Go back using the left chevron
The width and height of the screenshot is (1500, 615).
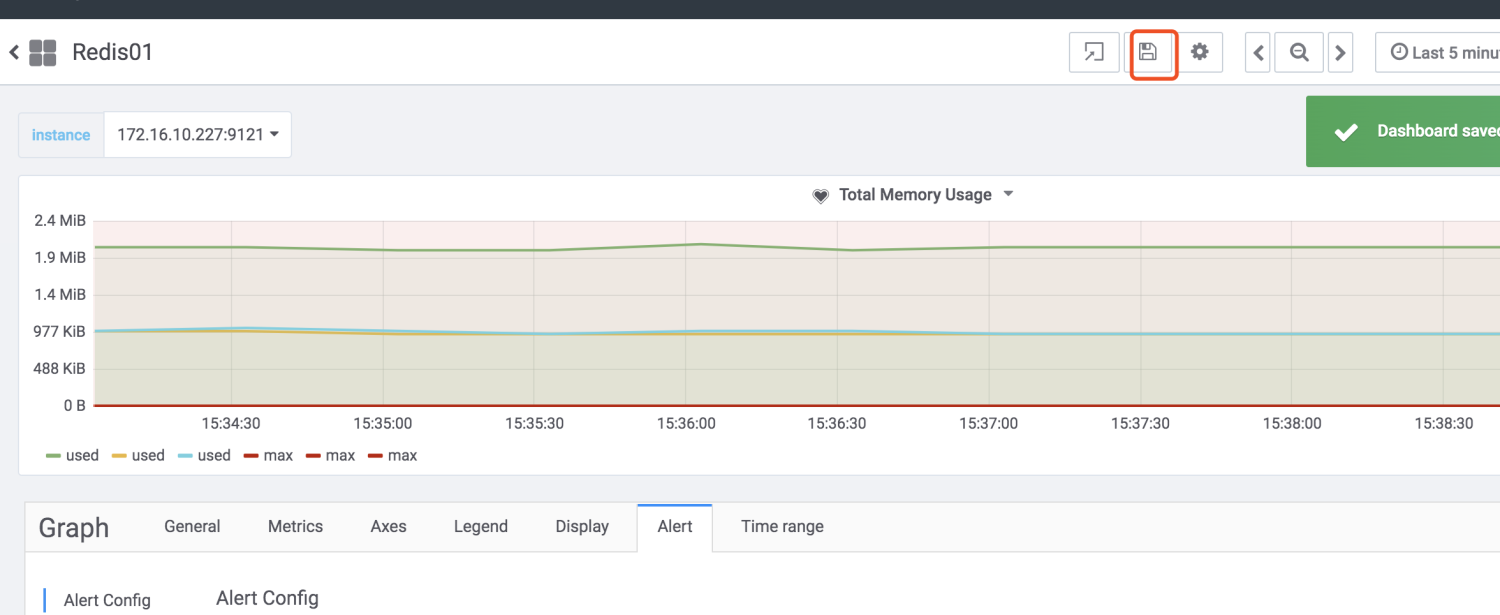coord(14,52)
